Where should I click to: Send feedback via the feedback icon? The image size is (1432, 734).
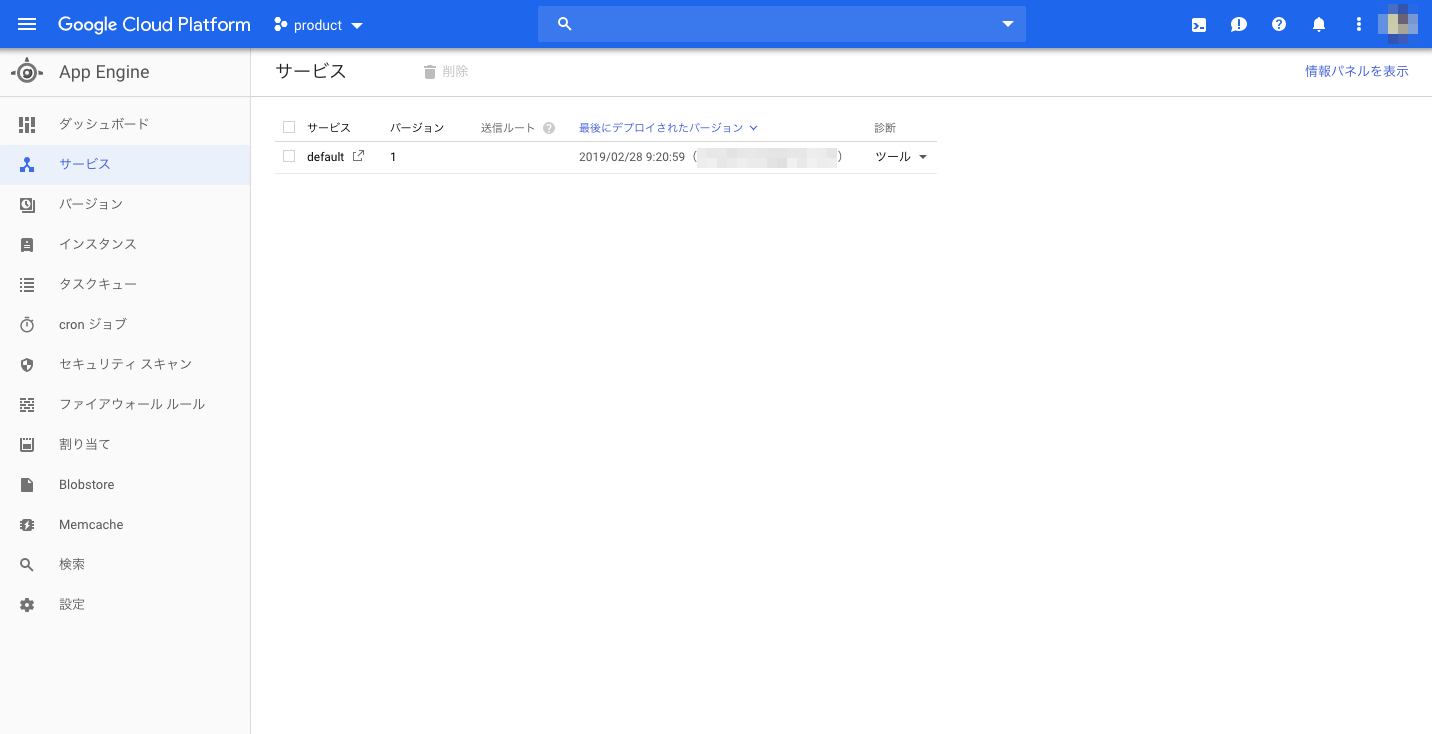[x=1238, y=24]
